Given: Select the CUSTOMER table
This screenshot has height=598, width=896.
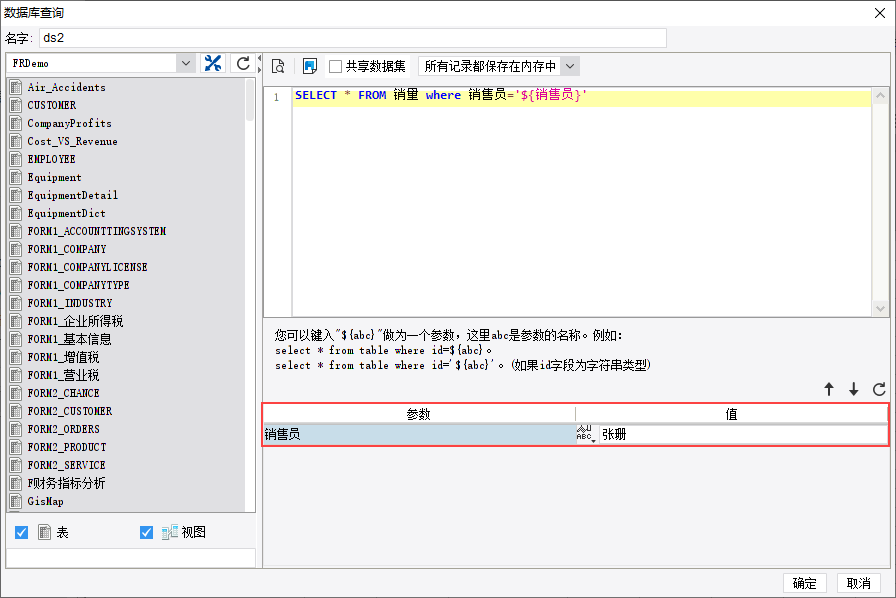Looking at the screenshot, I should click(x=52, y=105).
